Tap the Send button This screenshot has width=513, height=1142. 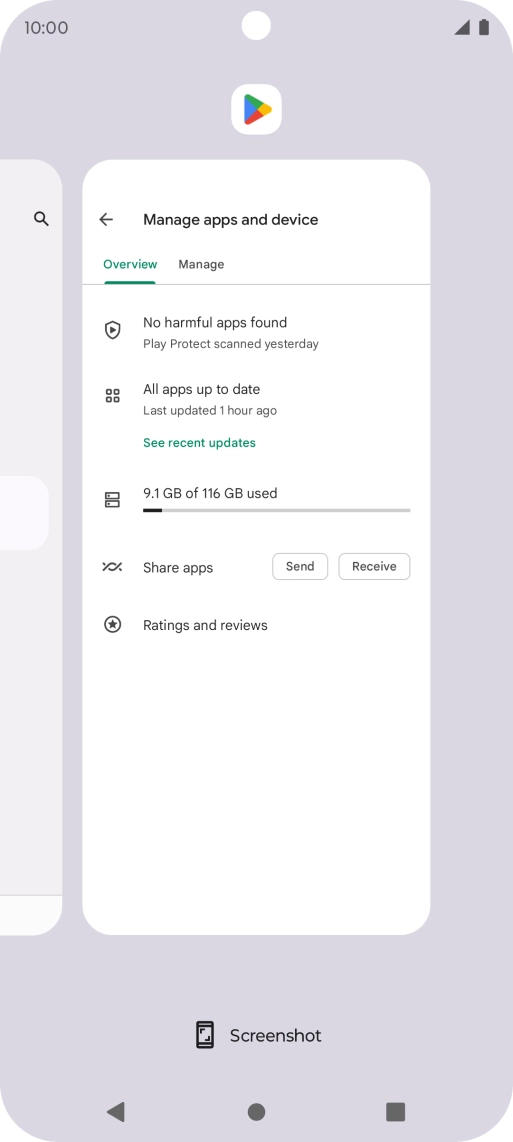[x=300, y=567]
